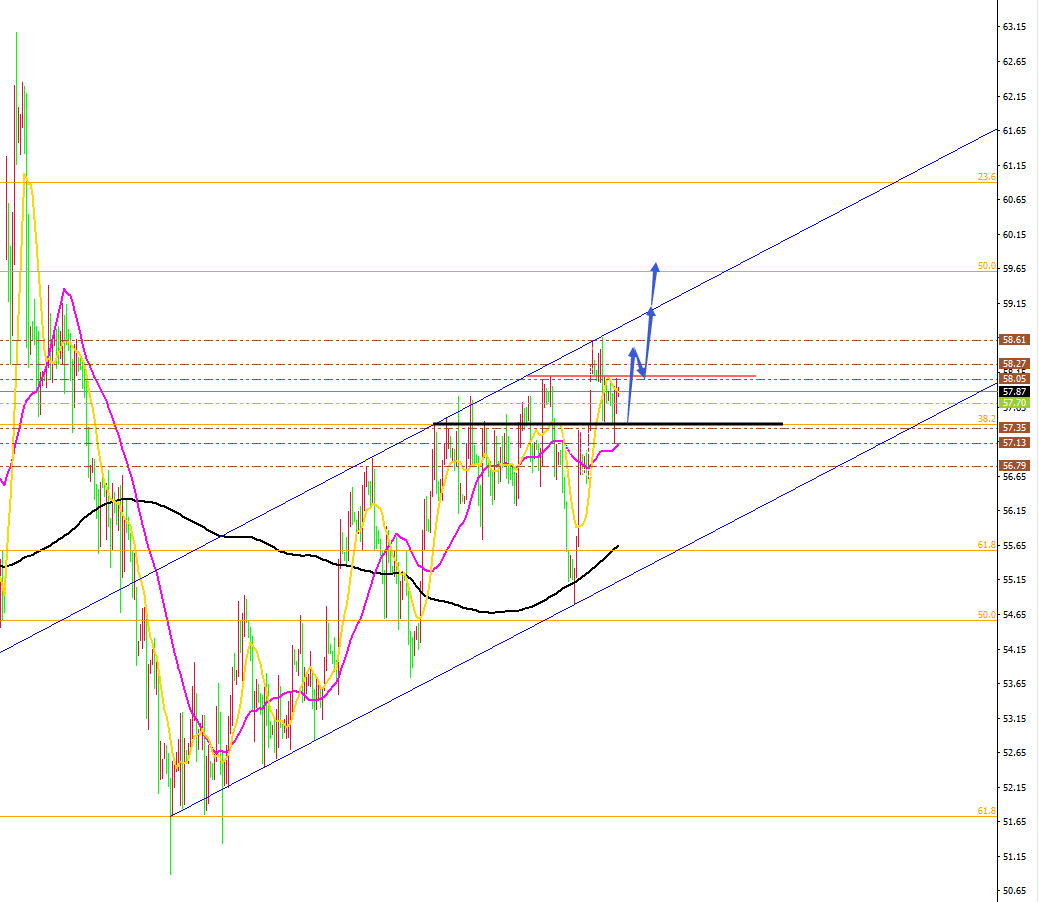Select the 23.6 Fibonacci level label
Image resolution: width=1039 pixels, height=902 pixels.
click(986, 177)
